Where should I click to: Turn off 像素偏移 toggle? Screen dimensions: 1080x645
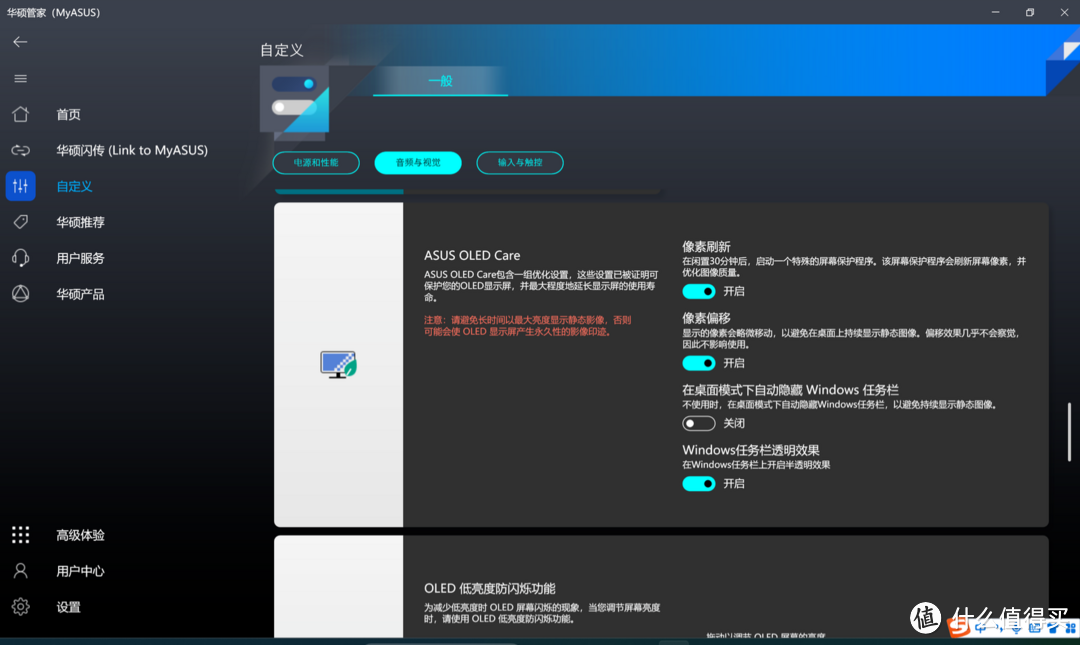click(x=698, y=363)
